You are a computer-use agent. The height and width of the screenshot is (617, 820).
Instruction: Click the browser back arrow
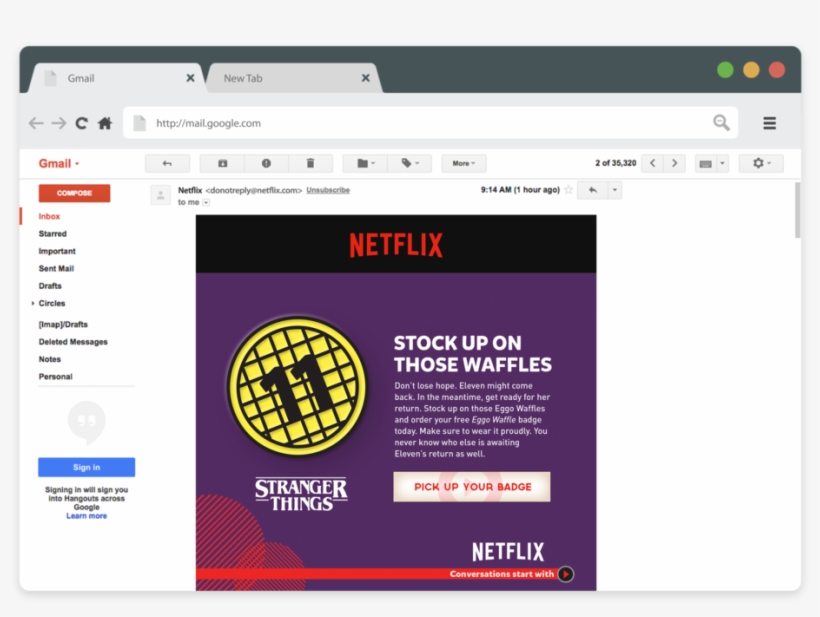(x=36, y=123)
